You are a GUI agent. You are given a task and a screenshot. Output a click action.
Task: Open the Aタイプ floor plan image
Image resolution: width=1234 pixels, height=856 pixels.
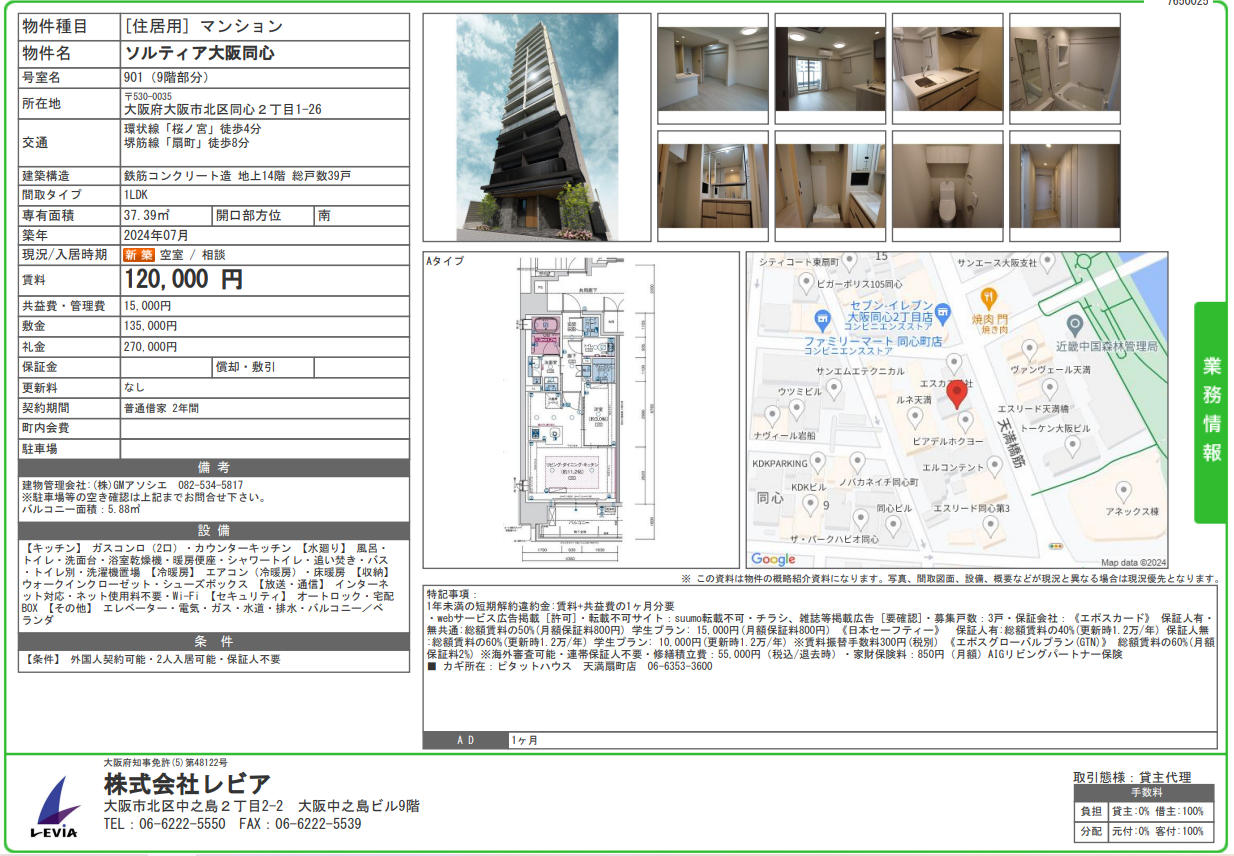(582, 410)
